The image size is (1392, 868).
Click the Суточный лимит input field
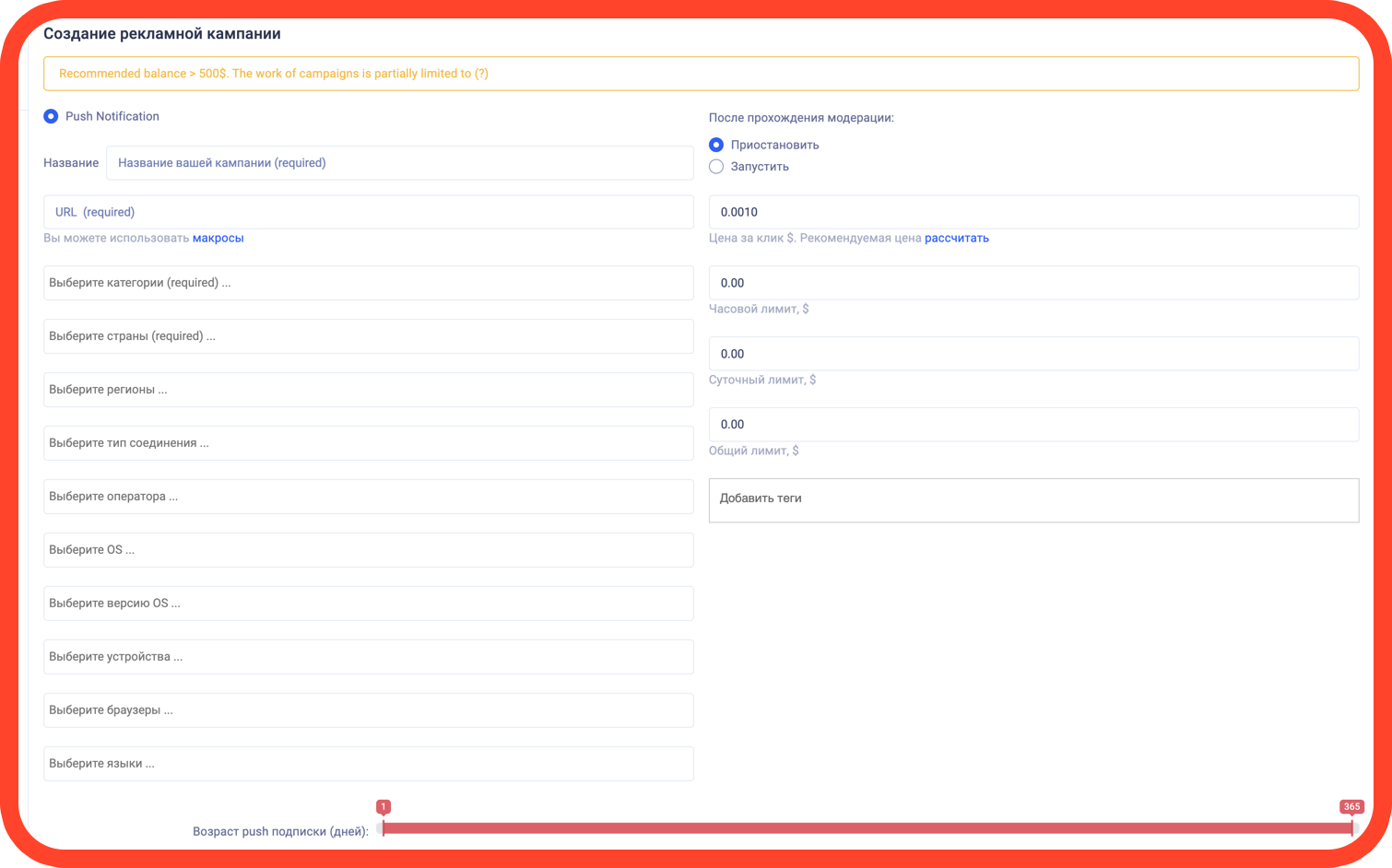[1033, 354]
